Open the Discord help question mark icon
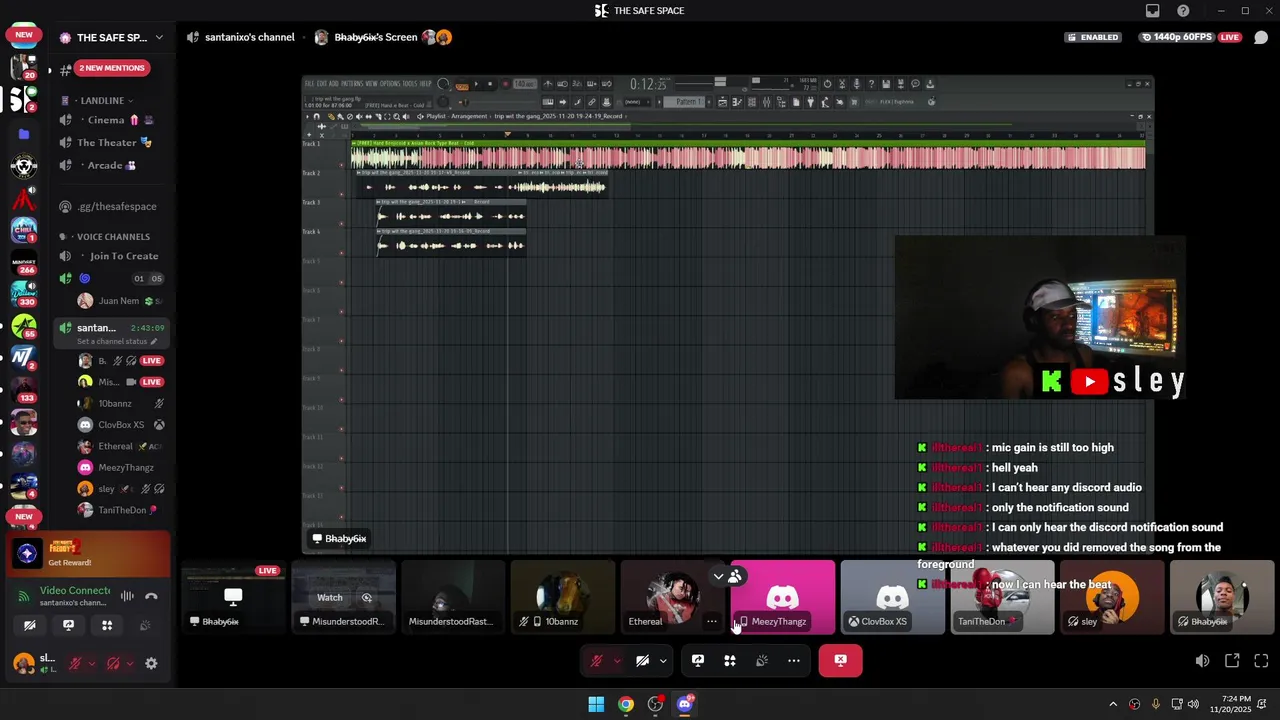The height and width of the screenshot is (720, 1280). [1184, 11]
